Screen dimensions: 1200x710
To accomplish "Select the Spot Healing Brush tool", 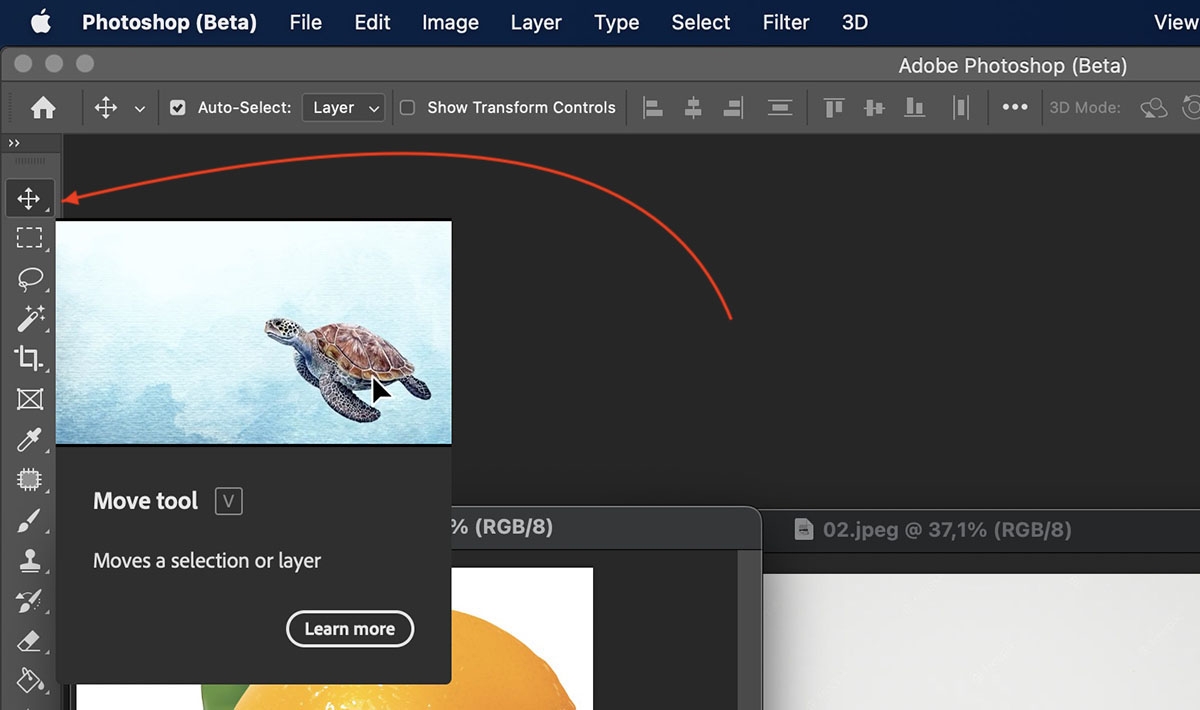I will pyautogui.click(x=29, y=480).
